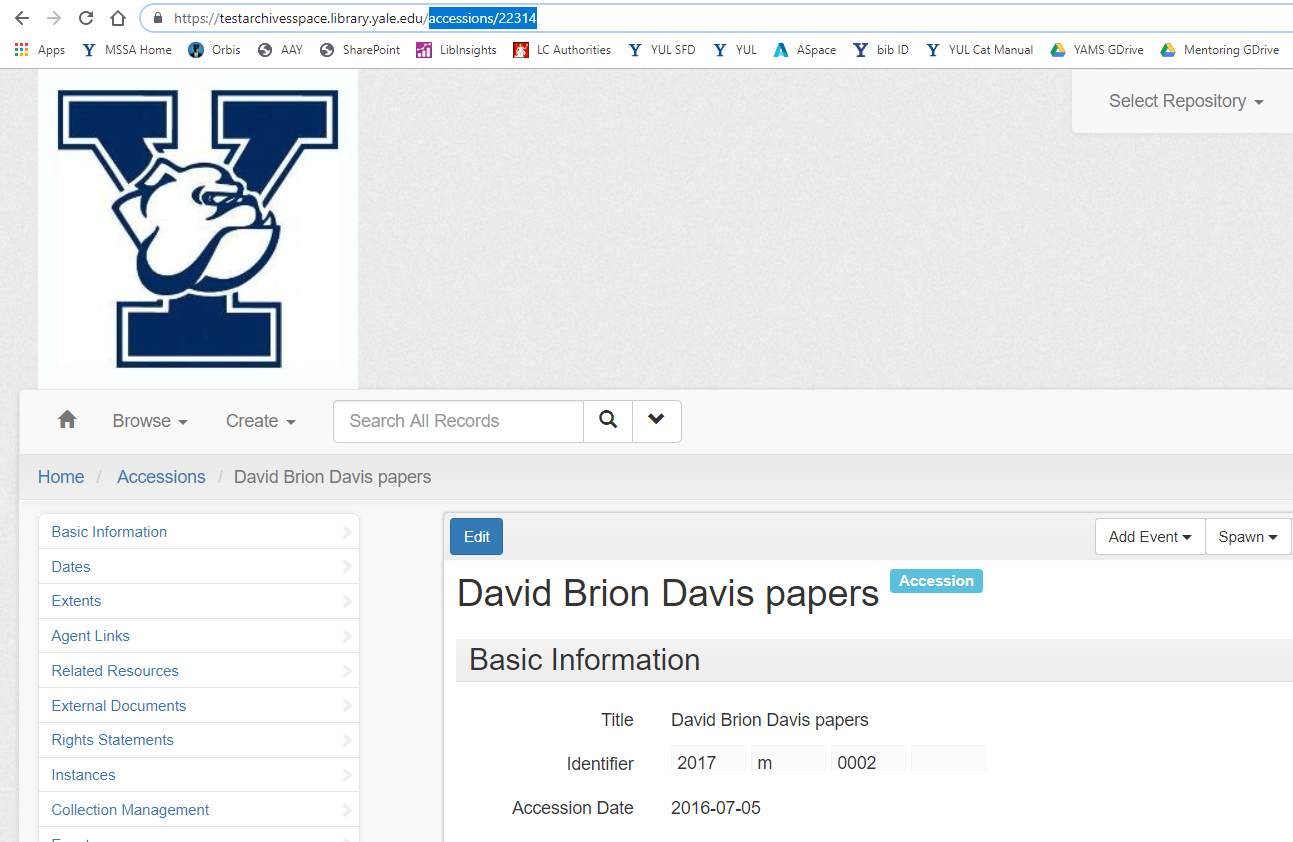1293x842 pixels.
Task: Go to Home in the breadcrumb
Action: (x=61, y=477)
